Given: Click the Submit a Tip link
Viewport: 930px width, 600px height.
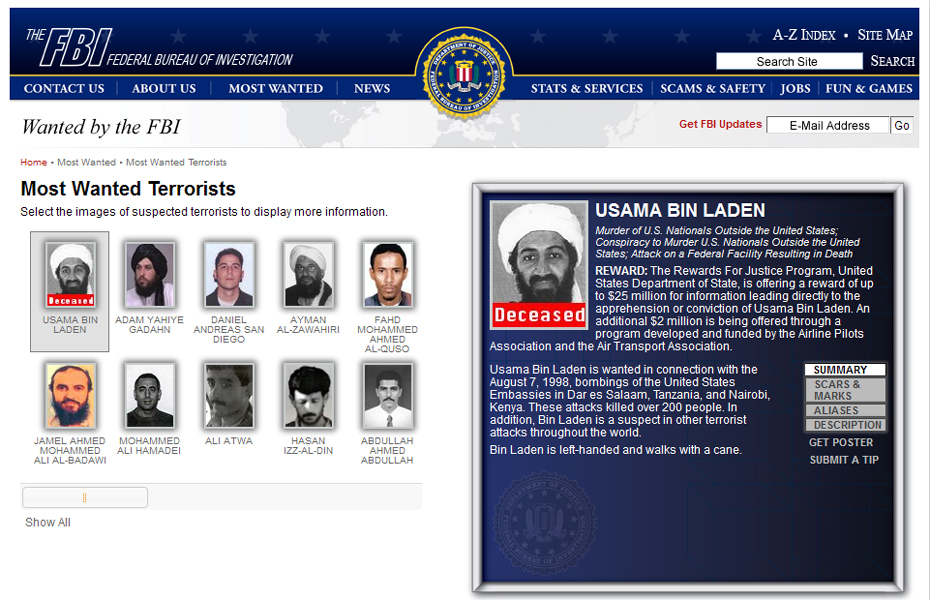Looking at the screenshot, I should pos(844,460).
